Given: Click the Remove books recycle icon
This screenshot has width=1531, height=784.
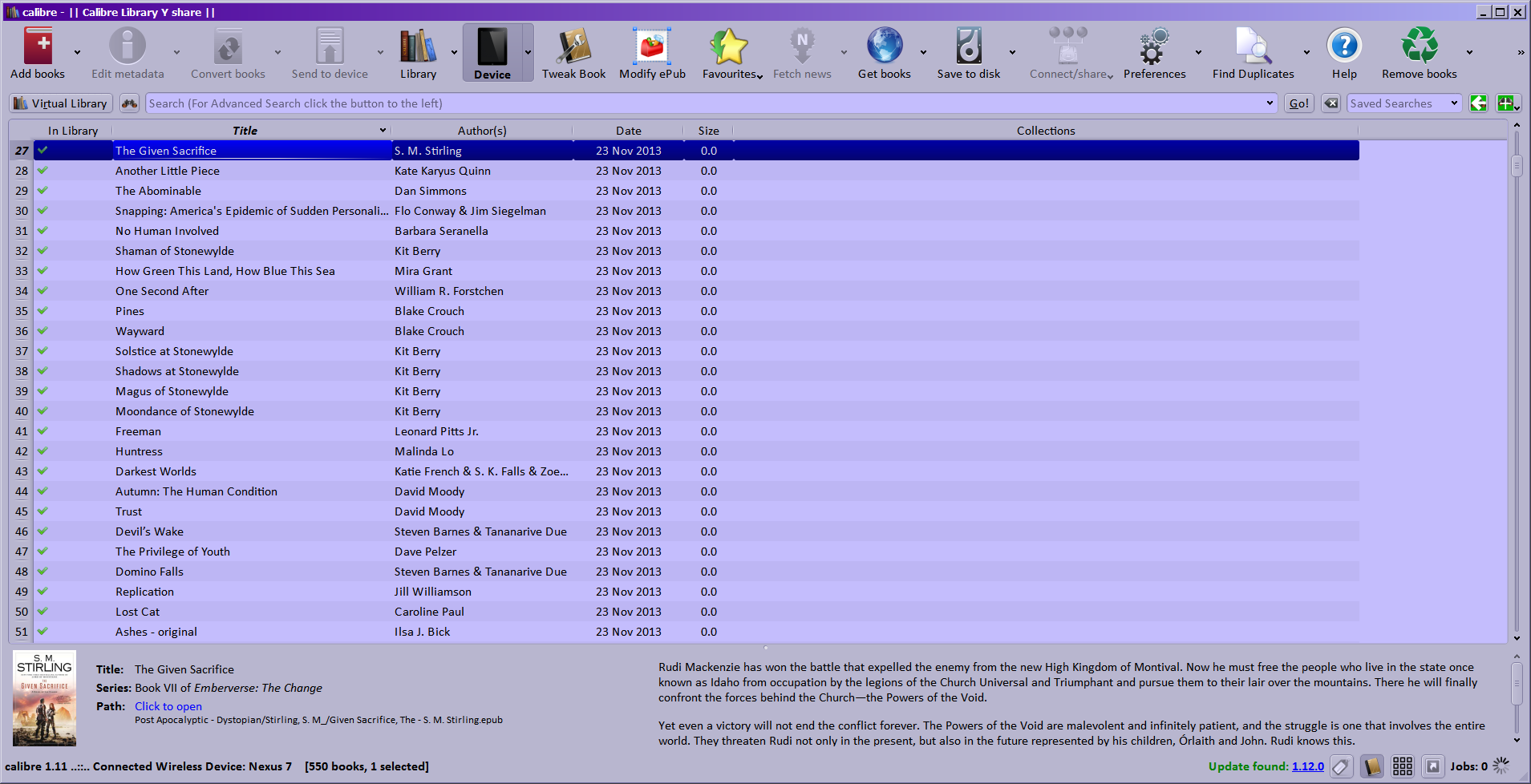Looking at the screenshot, I should 1419,46.
